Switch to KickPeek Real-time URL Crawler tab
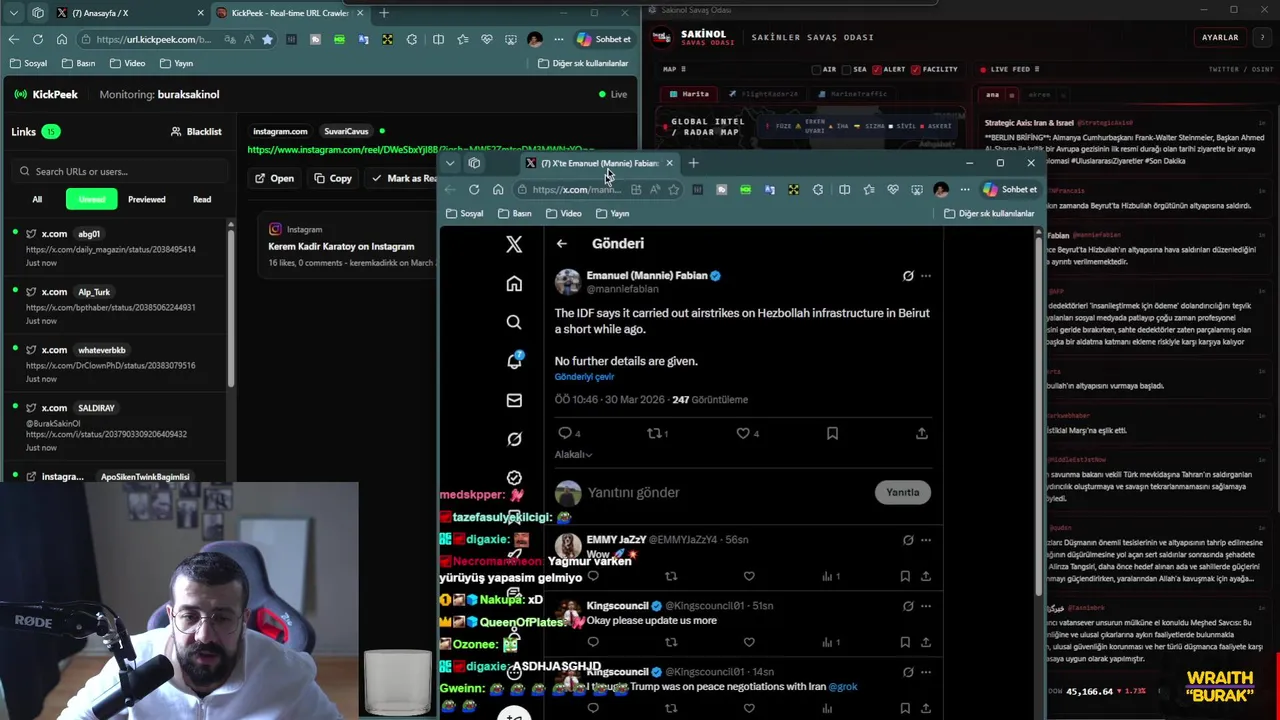1280x720 pixels. (290, 13)
